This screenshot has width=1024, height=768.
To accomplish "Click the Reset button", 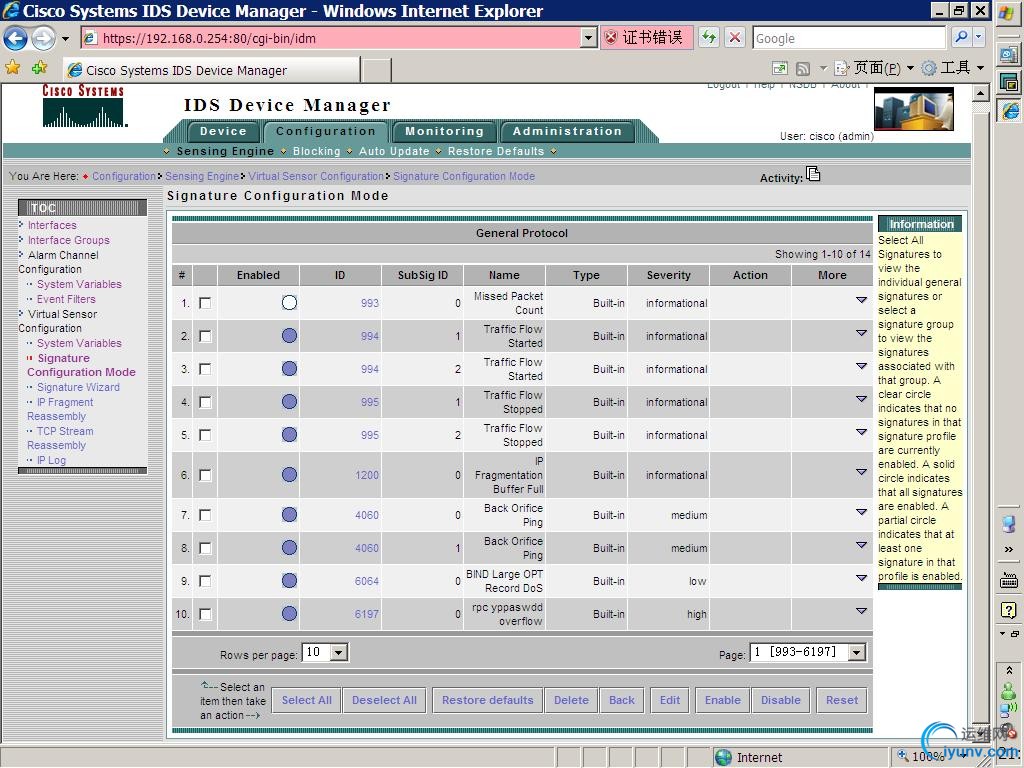I will [x=841, y=700].
